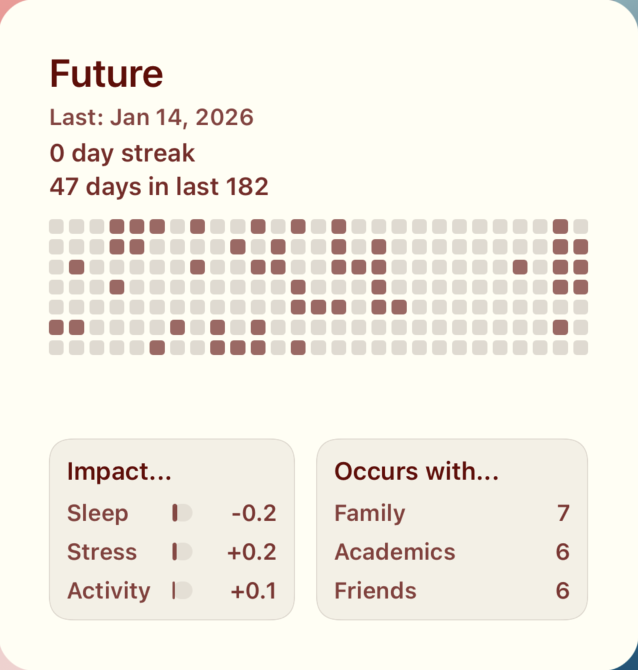This screenshot has height=670, width=638.
Task: Click the Activity impact bar indicator
Action: (x=182, y=591)
